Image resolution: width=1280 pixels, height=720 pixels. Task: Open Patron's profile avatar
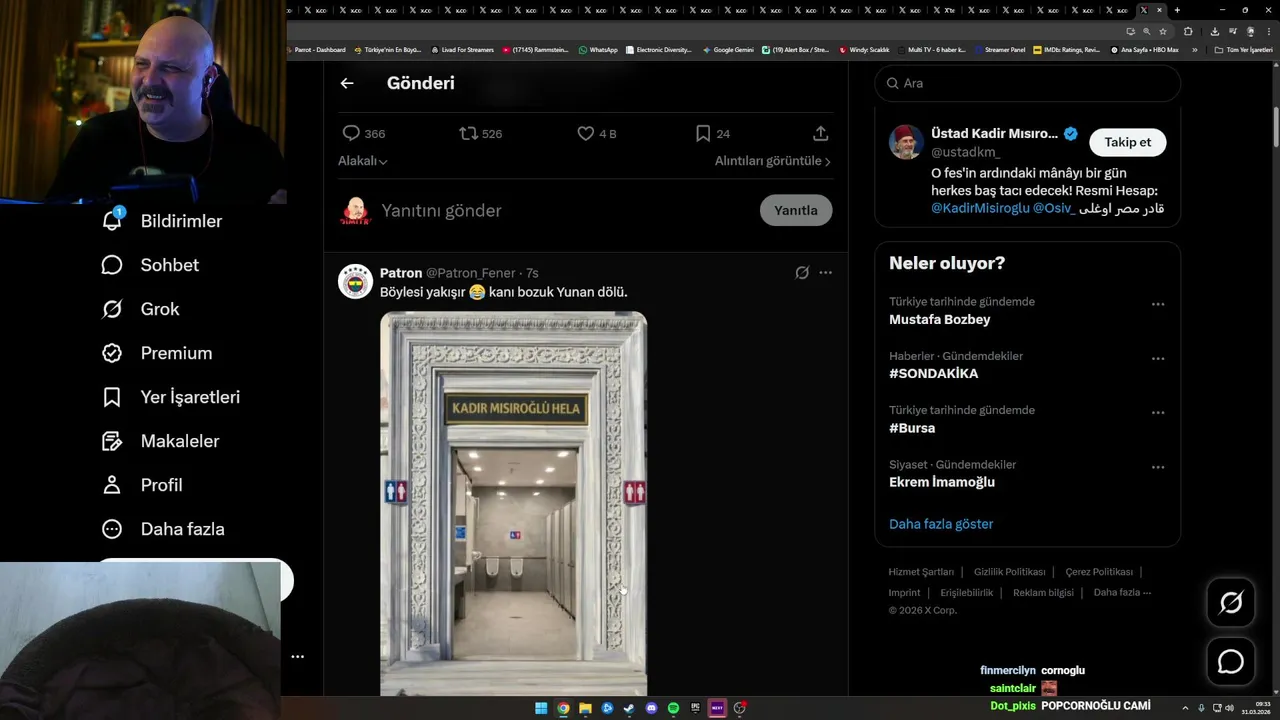pyautogui.click(x=355, y=282)
